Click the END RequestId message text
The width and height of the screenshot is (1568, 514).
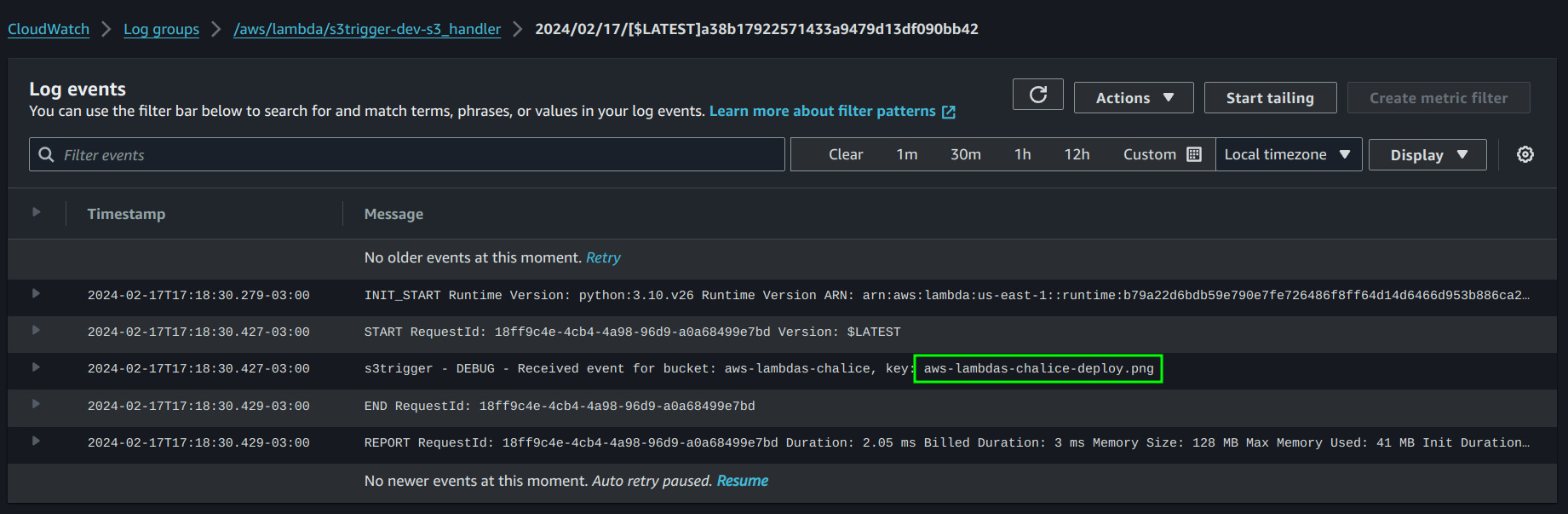click(x=560, y=406)
